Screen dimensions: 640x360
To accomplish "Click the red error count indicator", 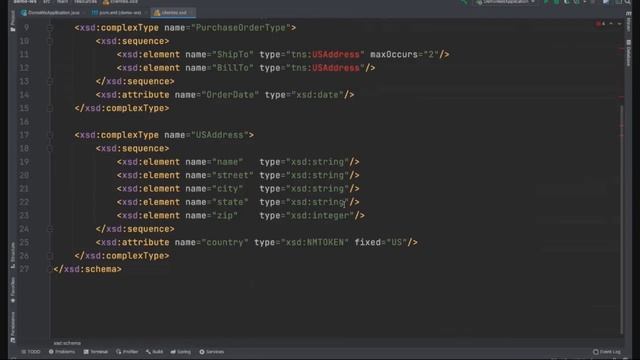I will (600, 24).
